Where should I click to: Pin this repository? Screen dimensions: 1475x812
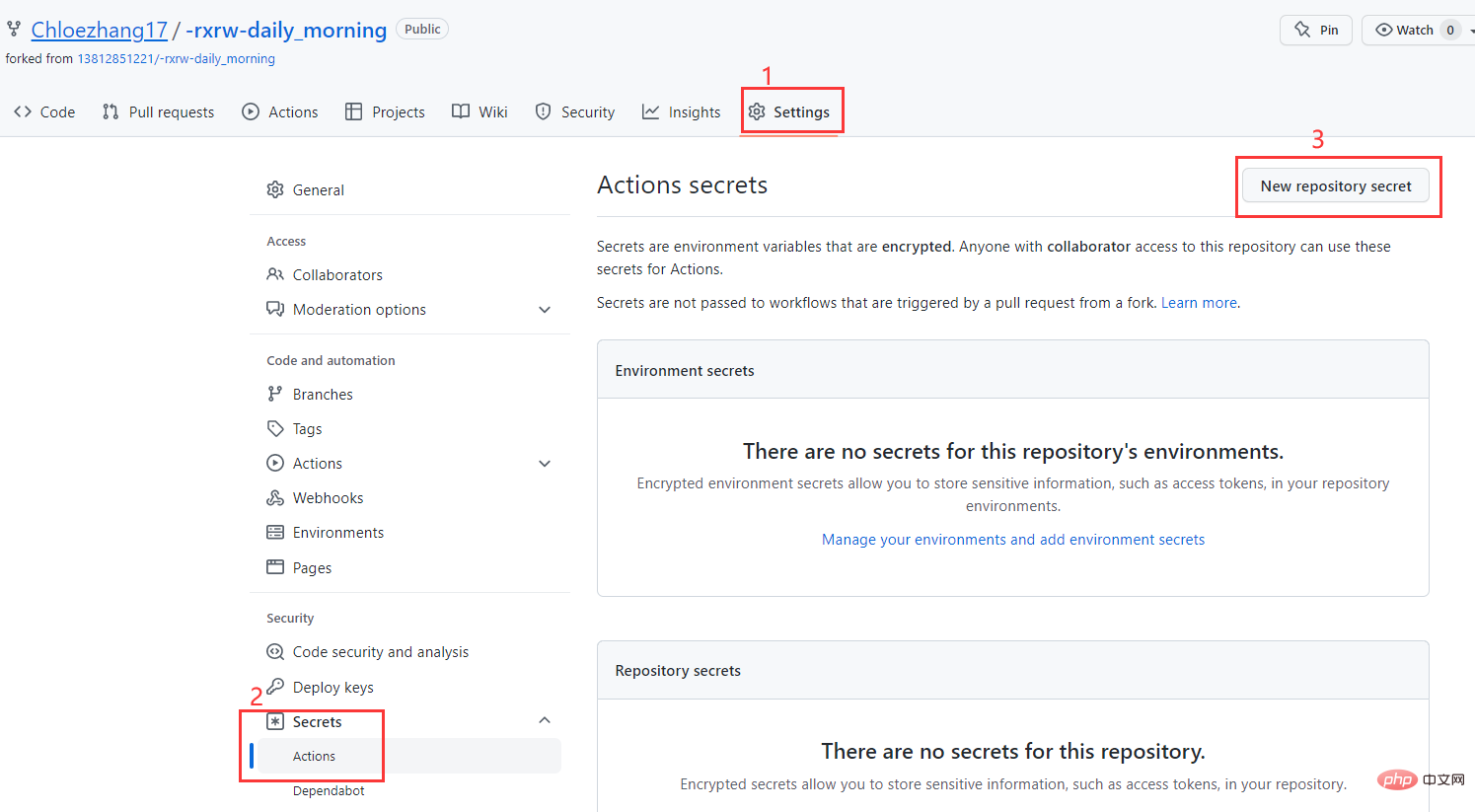(x=1316, y=30)
